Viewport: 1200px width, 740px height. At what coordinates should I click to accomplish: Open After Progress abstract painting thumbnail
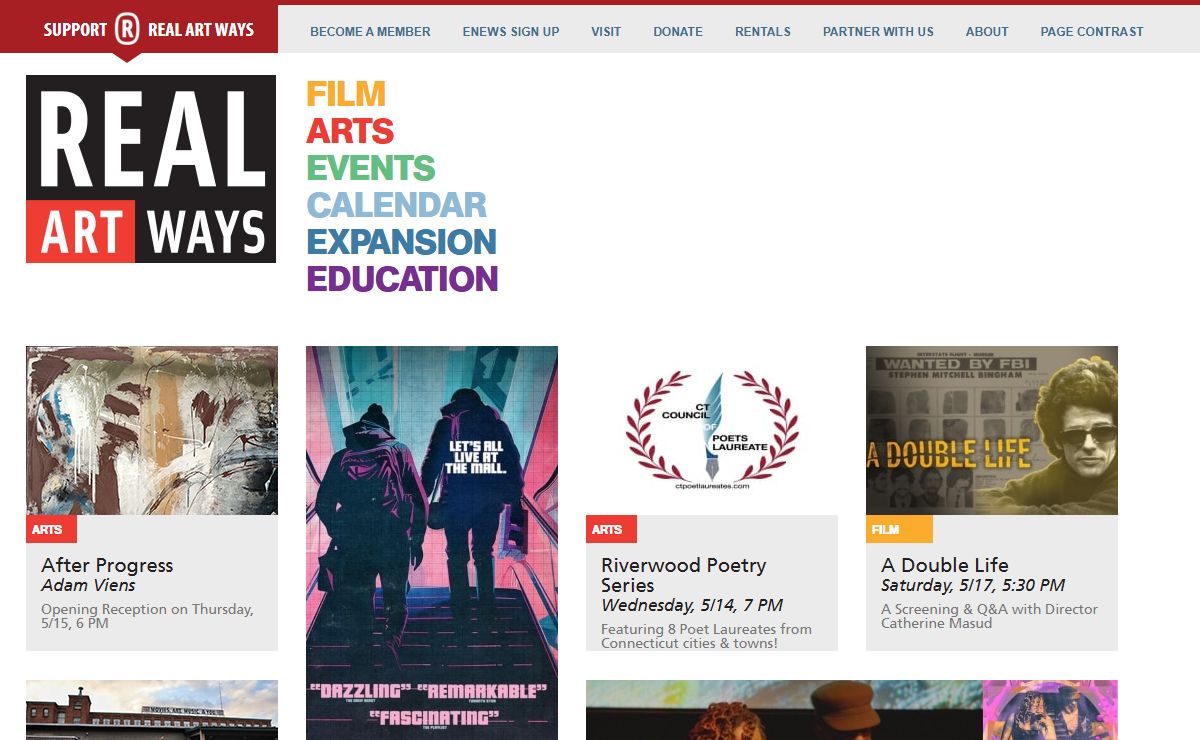pos(152,431)
